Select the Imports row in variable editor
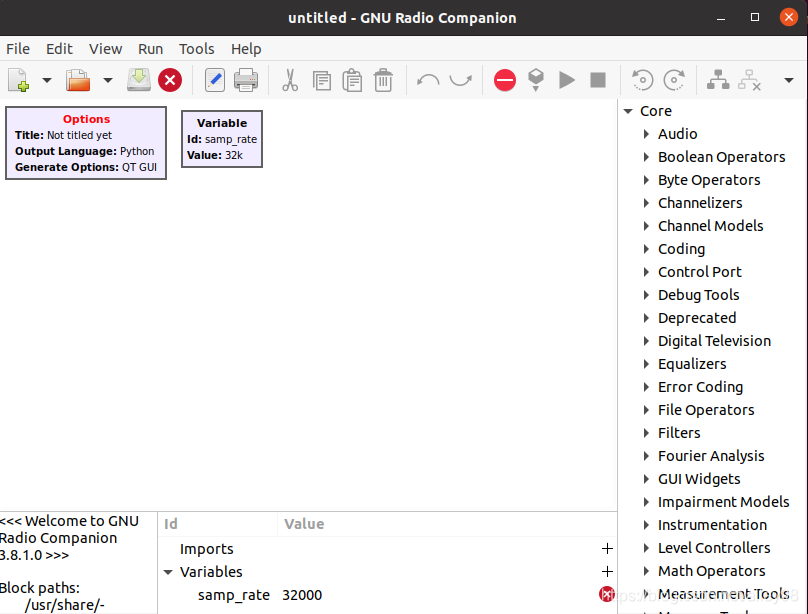Screen dimensions: 808x614 [387, 549]
